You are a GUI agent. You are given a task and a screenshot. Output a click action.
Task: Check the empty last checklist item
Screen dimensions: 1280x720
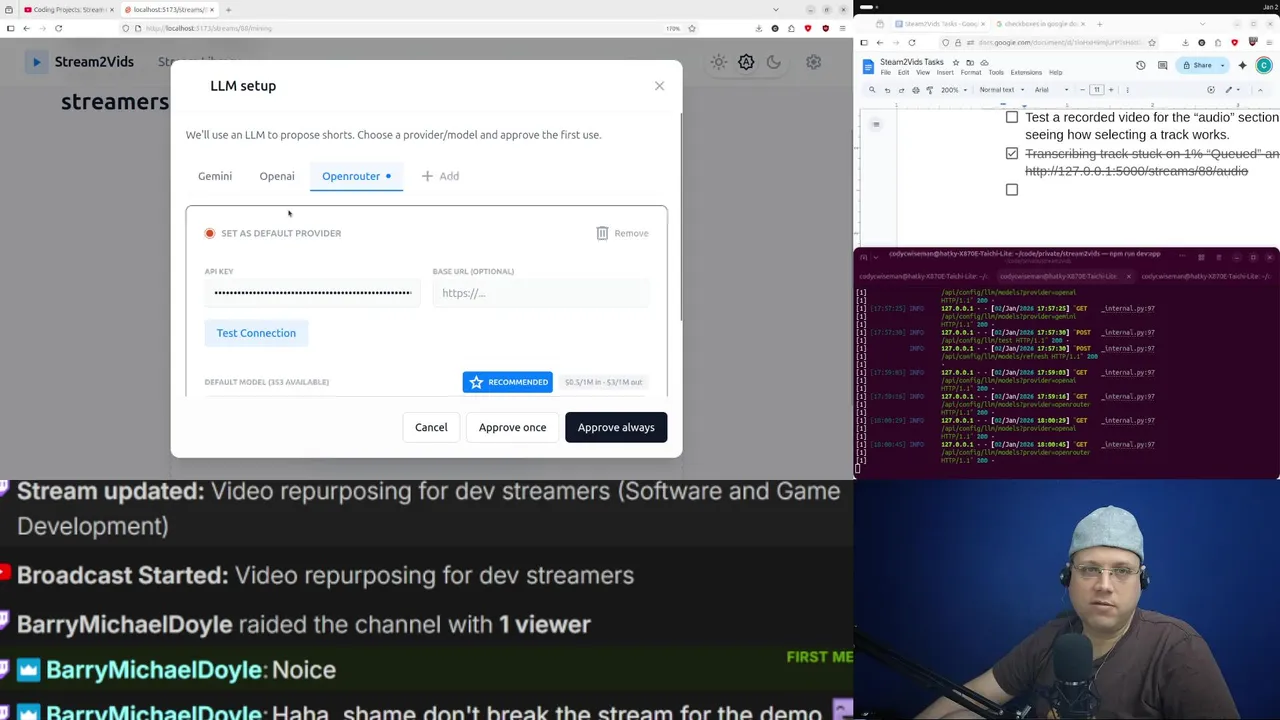(1012, 190)
